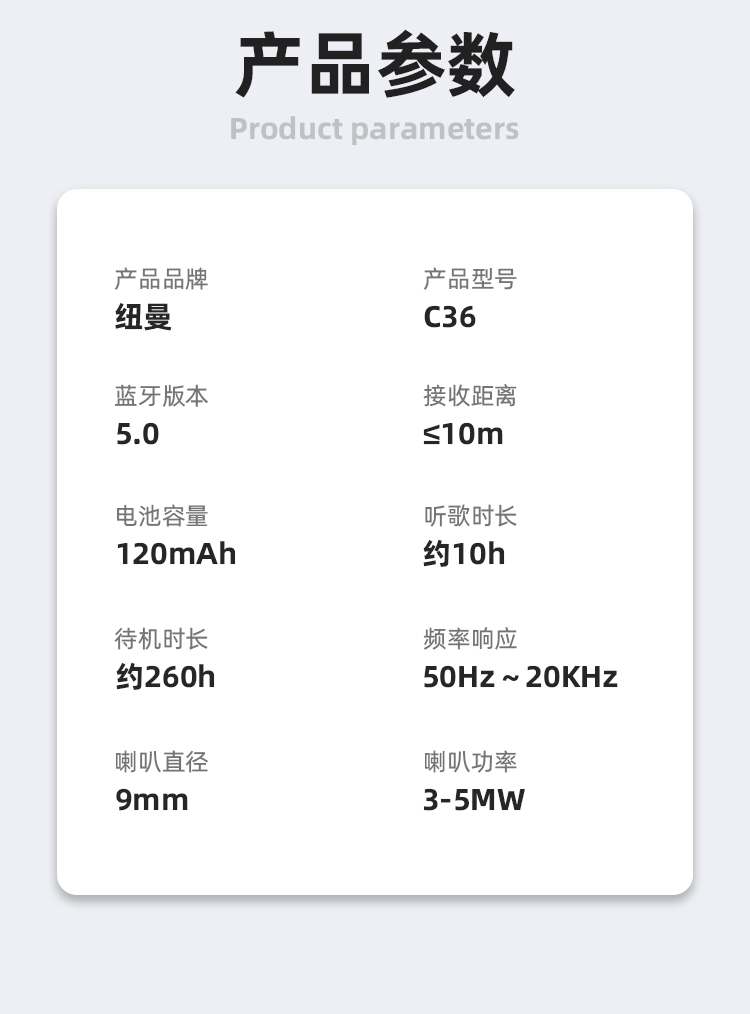
Task: Click the 约260h standby value
Action: [x=165, y=677]
